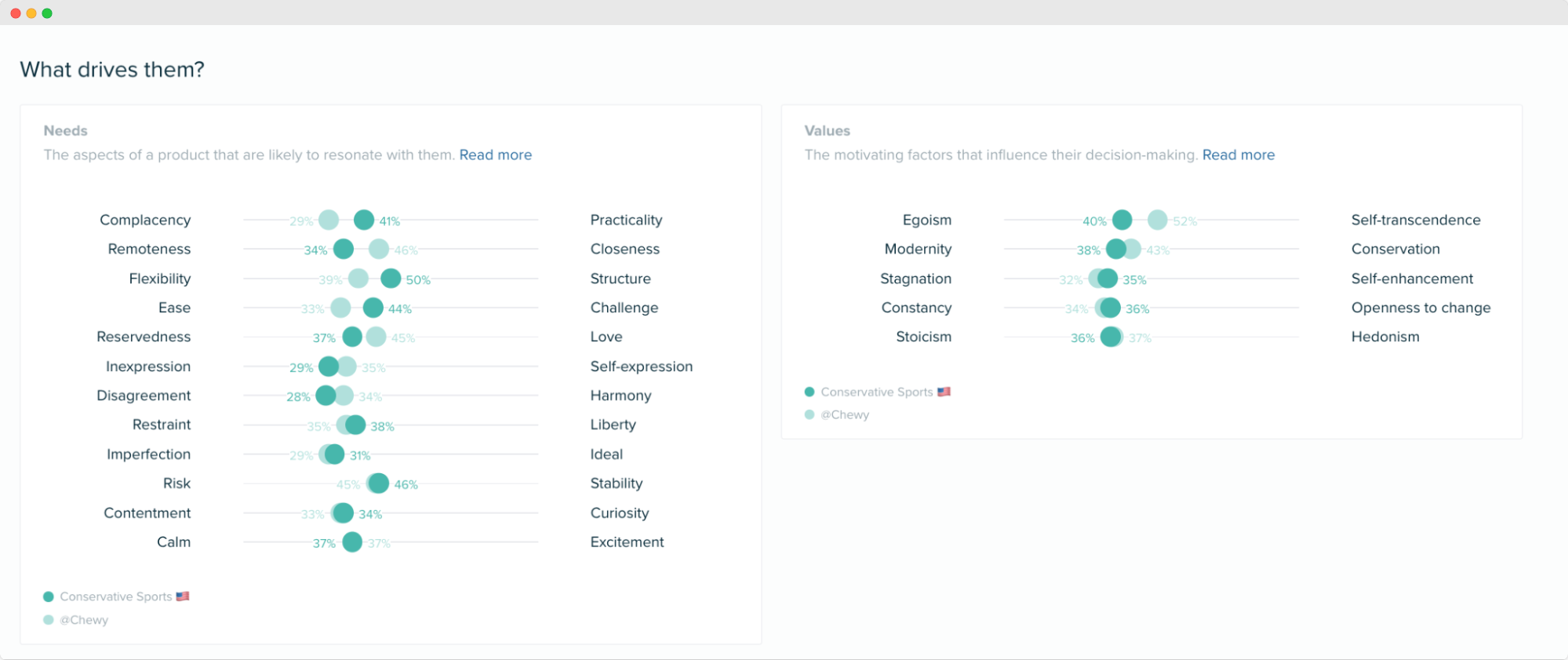
Task: Click Conservative Sports legend in Values panel
Action: (877, 392)
